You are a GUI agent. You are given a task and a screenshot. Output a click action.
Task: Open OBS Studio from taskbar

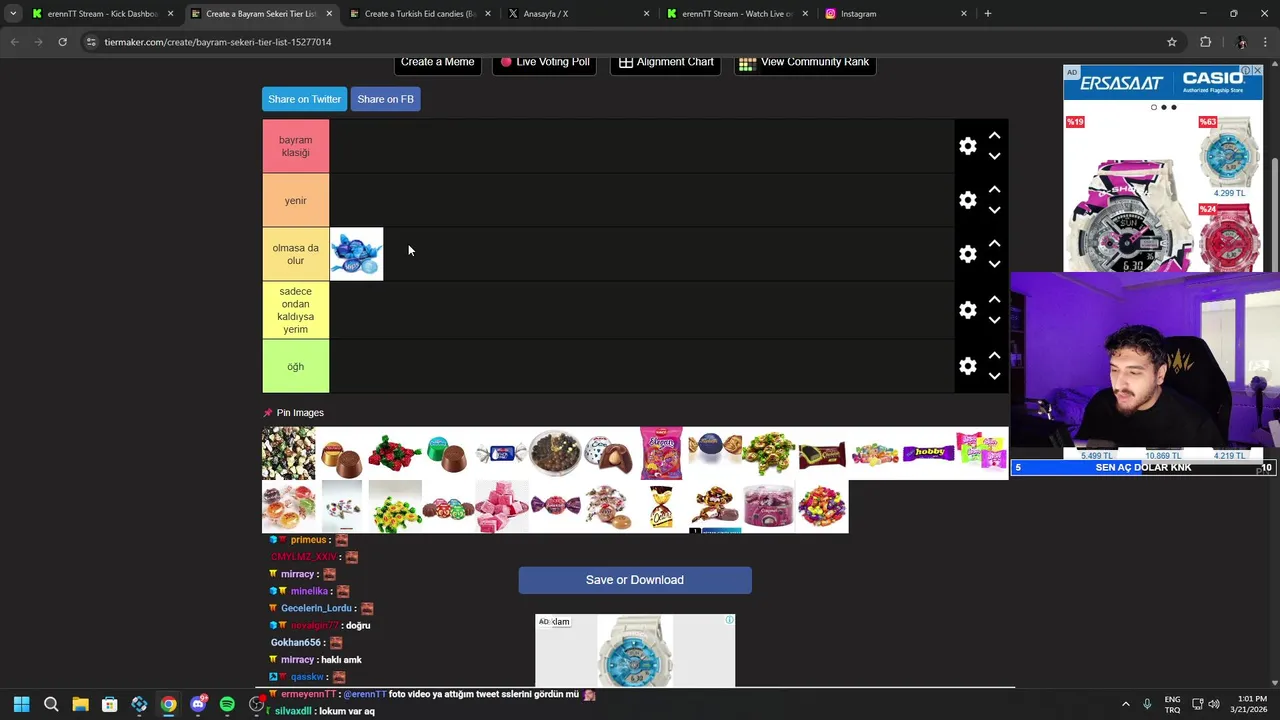(256, 704)
